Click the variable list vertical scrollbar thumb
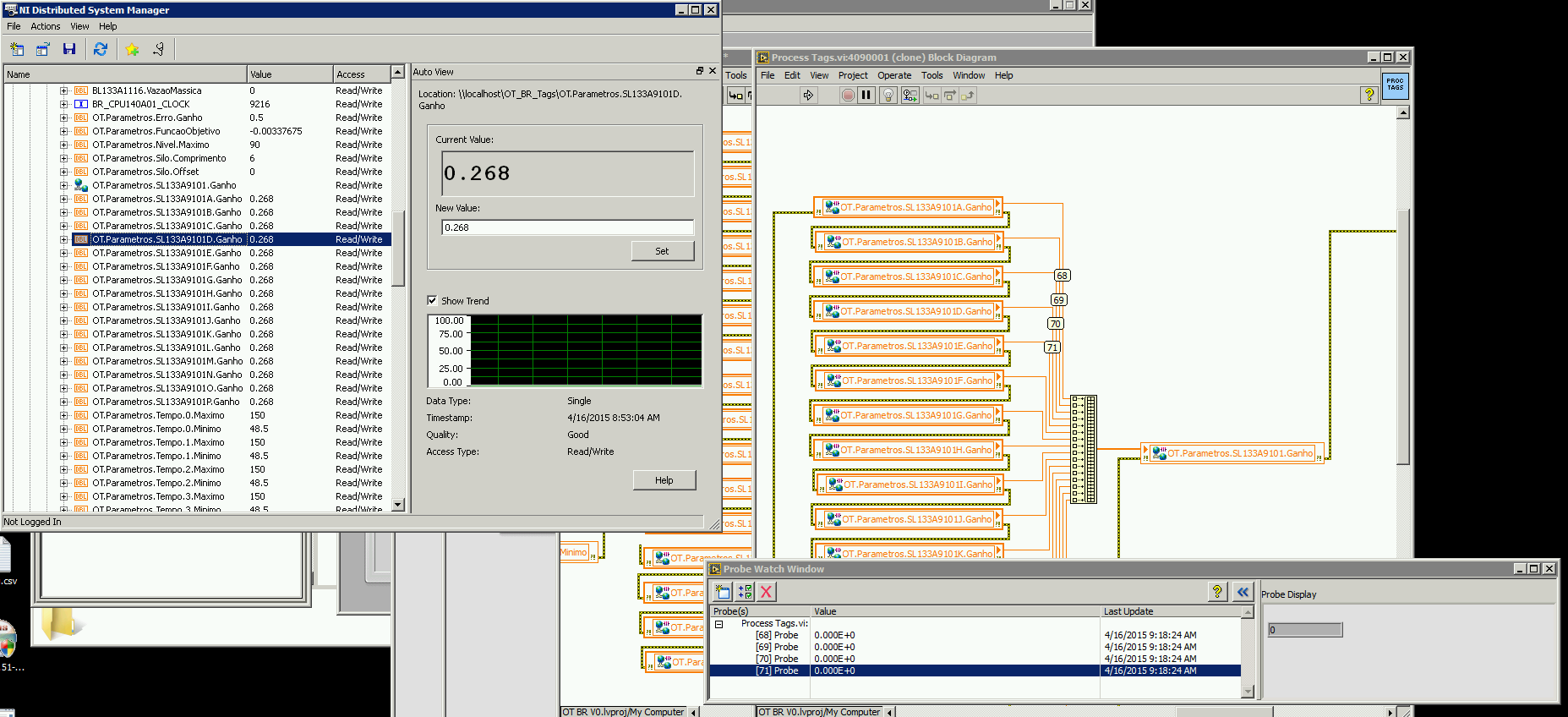The height and width of the screenshot is (717, 1568). point(398,249)
